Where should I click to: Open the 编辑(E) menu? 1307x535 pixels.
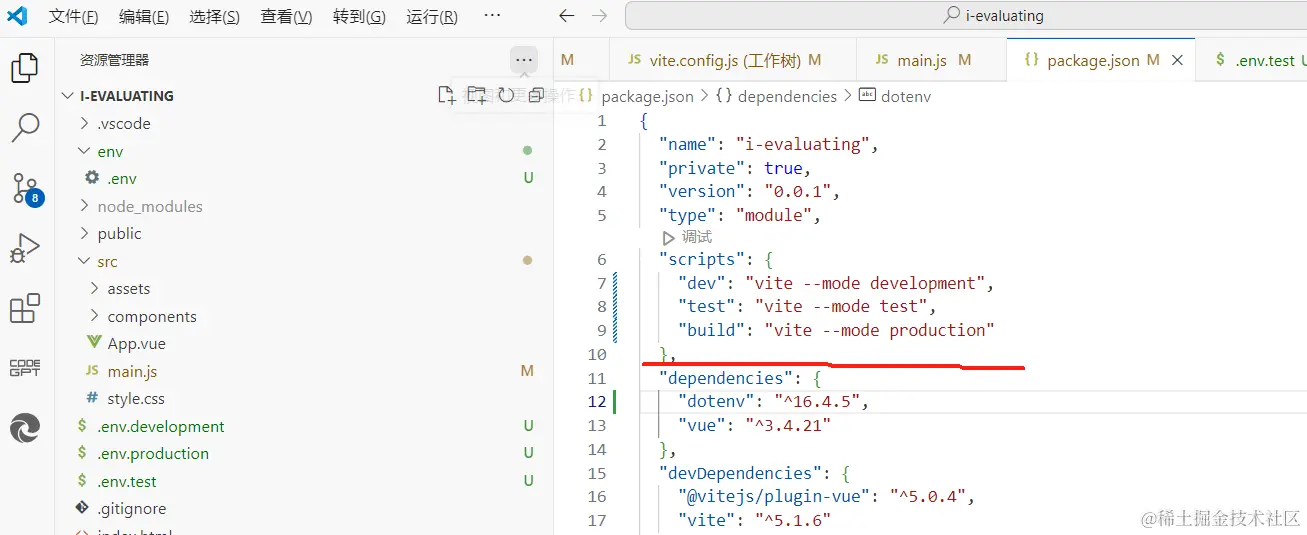coord(144,16)
